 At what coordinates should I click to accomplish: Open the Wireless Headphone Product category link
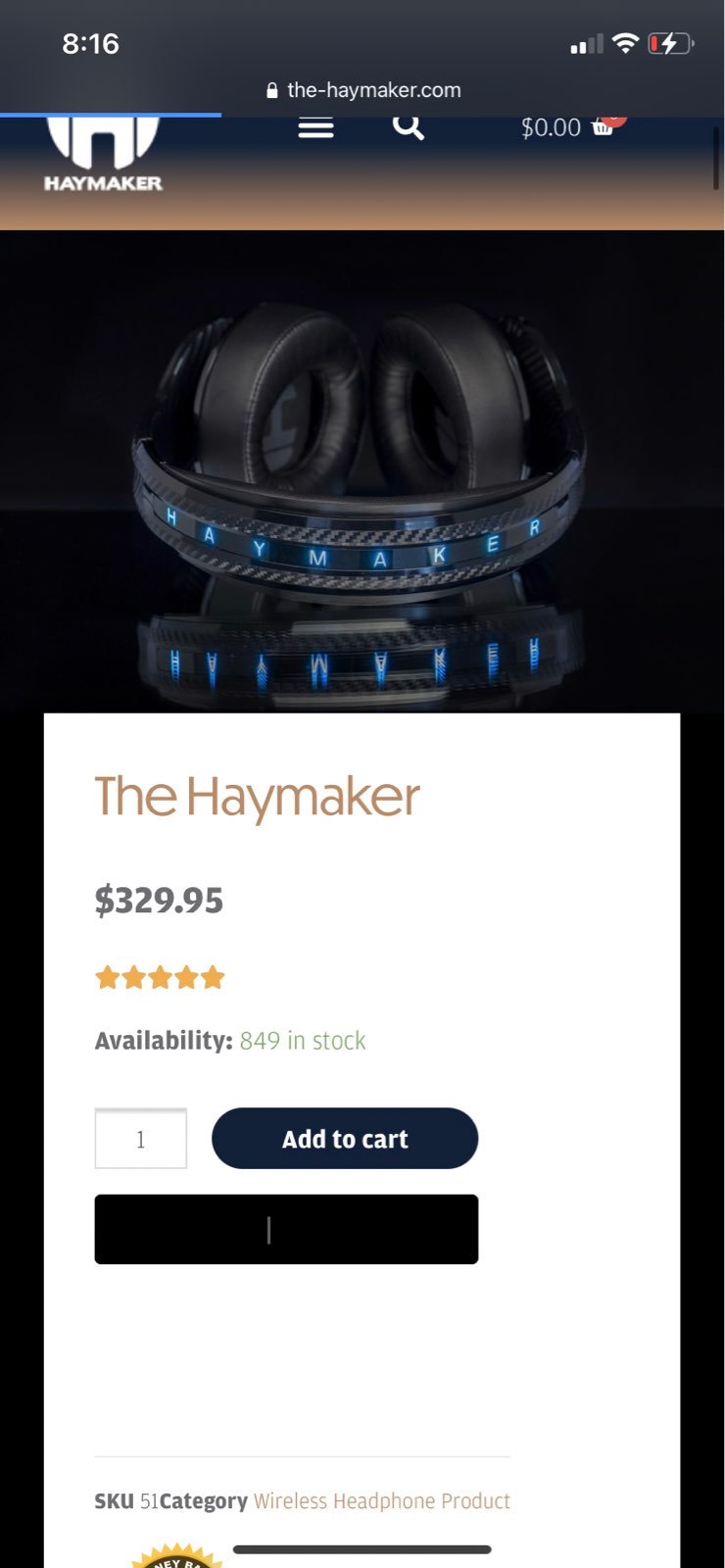coord(382,1501)
